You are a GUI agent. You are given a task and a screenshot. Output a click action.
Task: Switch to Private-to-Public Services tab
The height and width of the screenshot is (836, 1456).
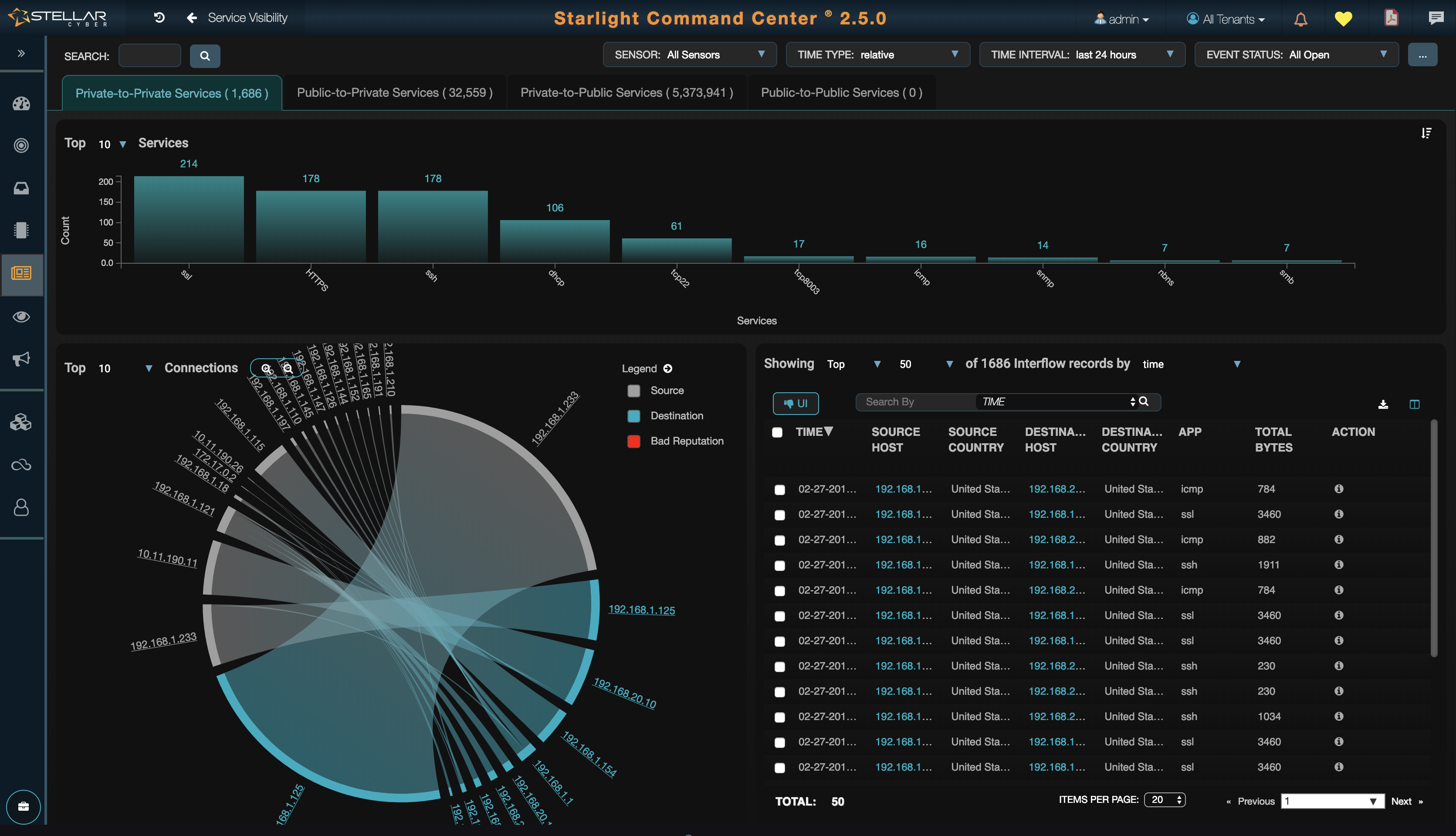click(626, 92)
